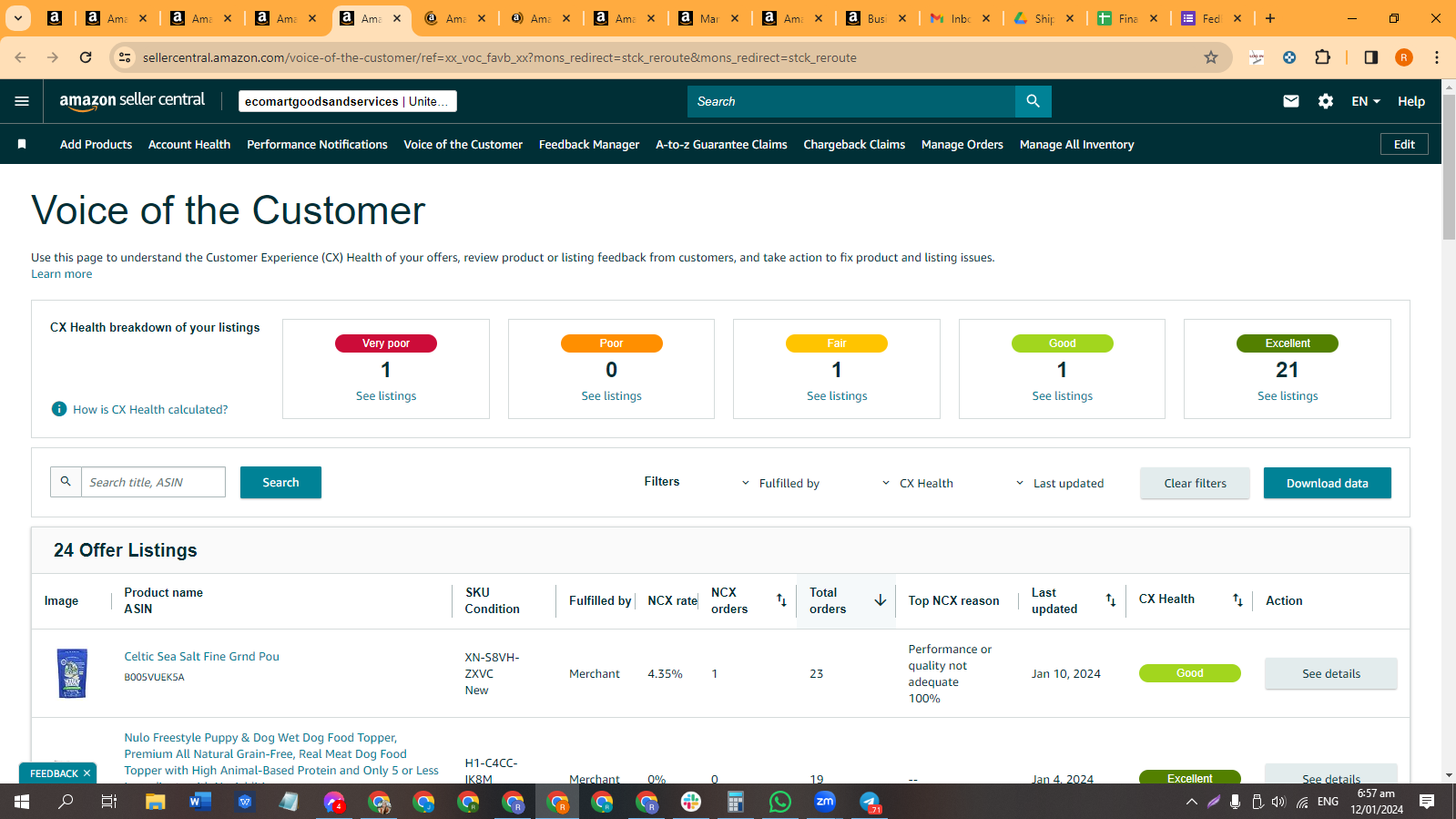Expand the Fulfilled by filter

[x=780, y=483]
